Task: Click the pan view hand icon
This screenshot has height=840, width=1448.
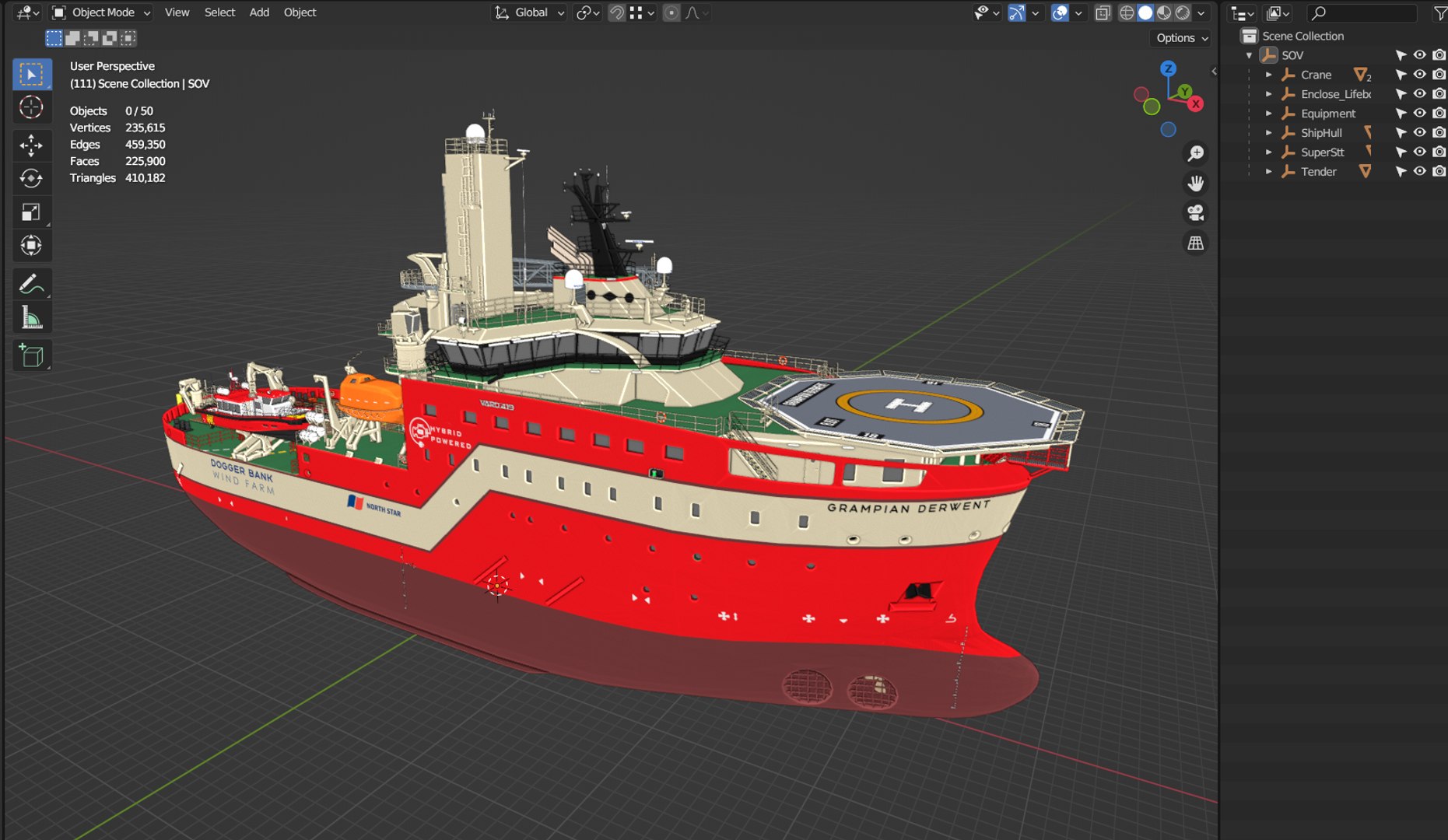Action: point(1196,184)
